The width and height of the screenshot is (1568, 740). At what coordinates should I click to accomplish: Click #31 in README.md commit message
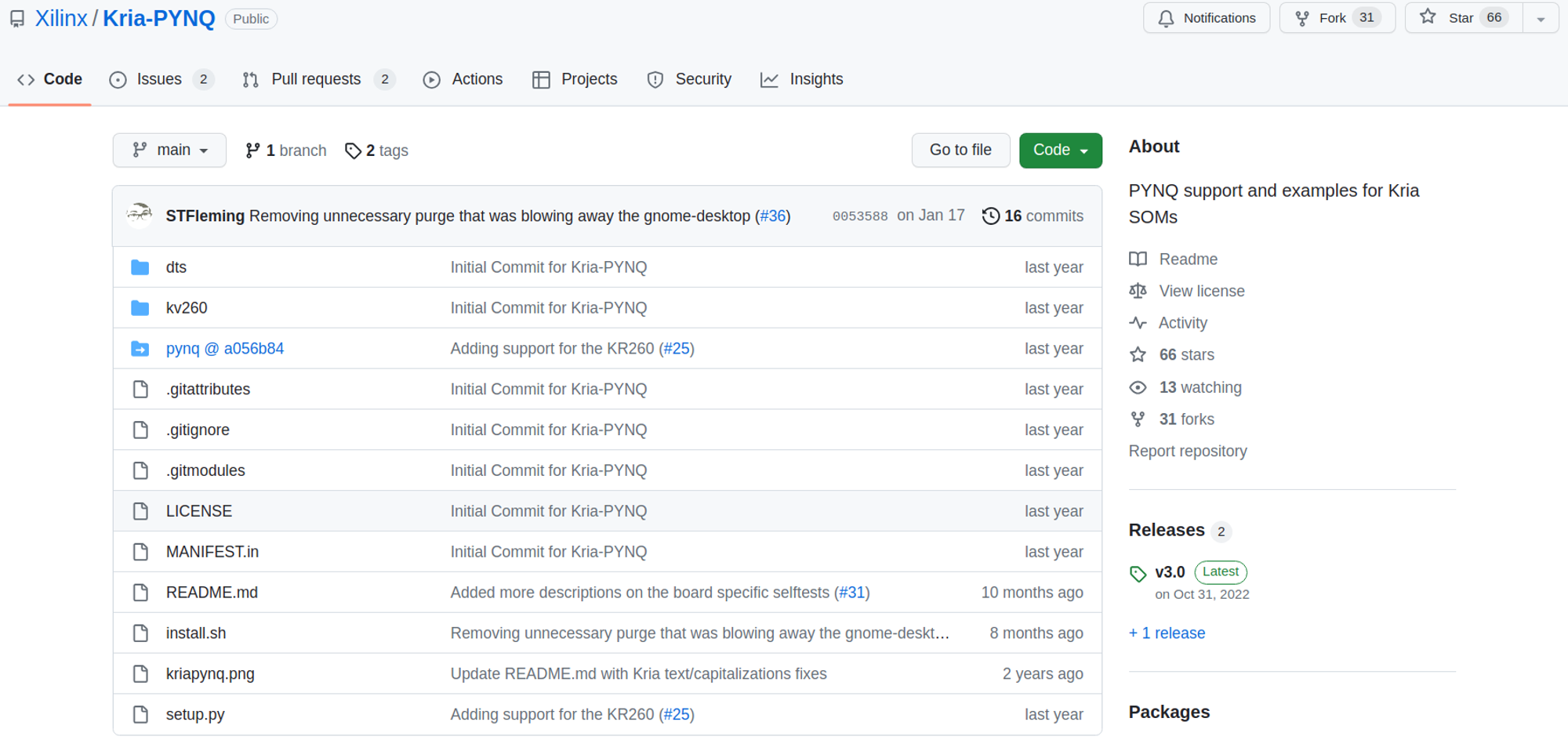pos(852,593)
